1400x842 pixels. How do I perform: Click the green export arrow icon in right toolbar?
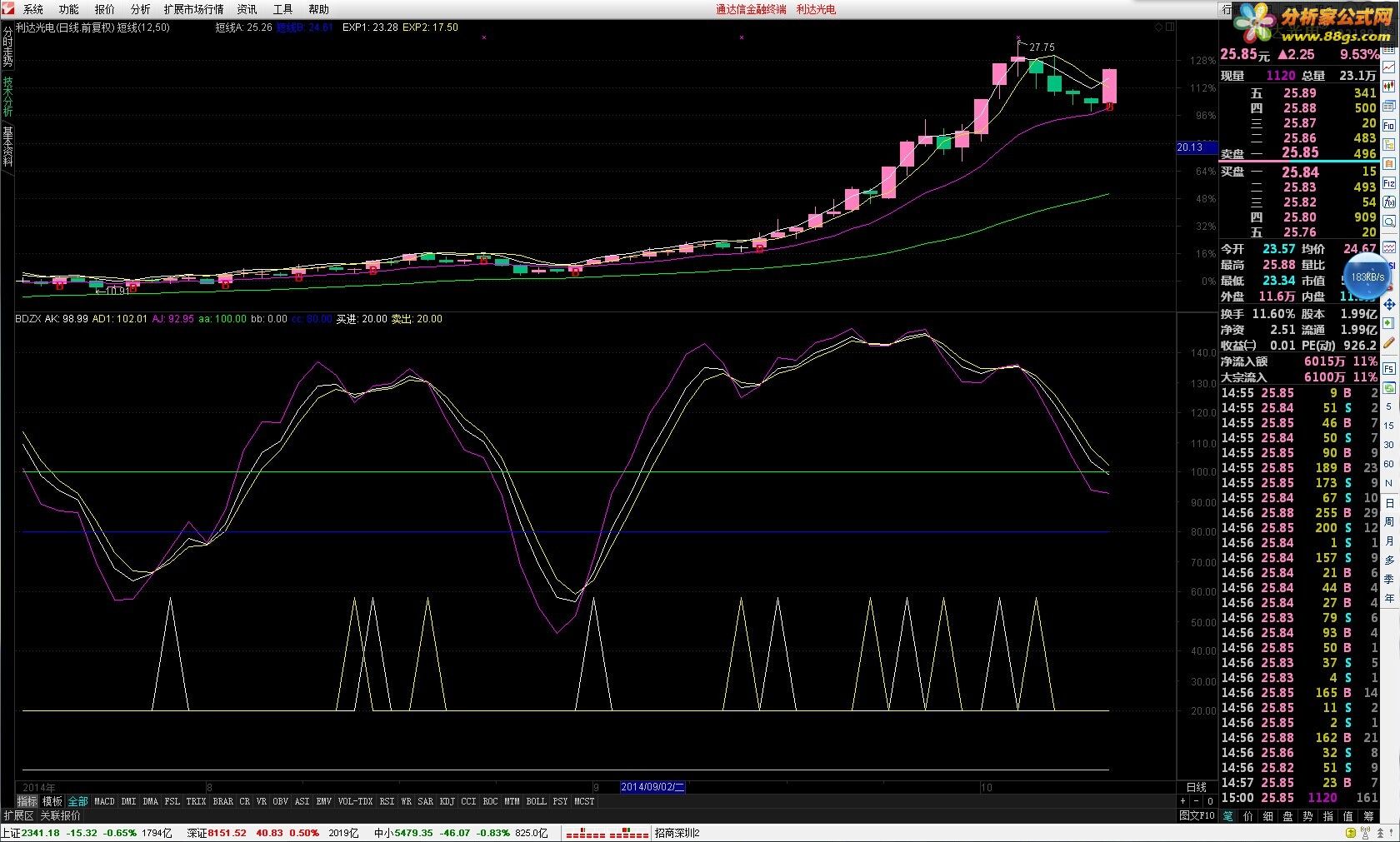pos(1389,323)
